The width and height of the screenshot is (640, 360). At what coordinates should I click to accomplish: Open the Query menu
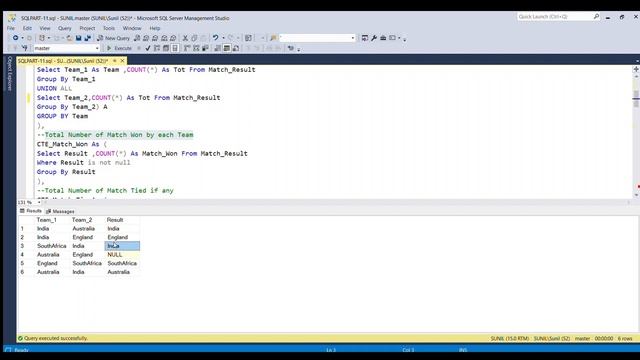(x=64, y=28)
